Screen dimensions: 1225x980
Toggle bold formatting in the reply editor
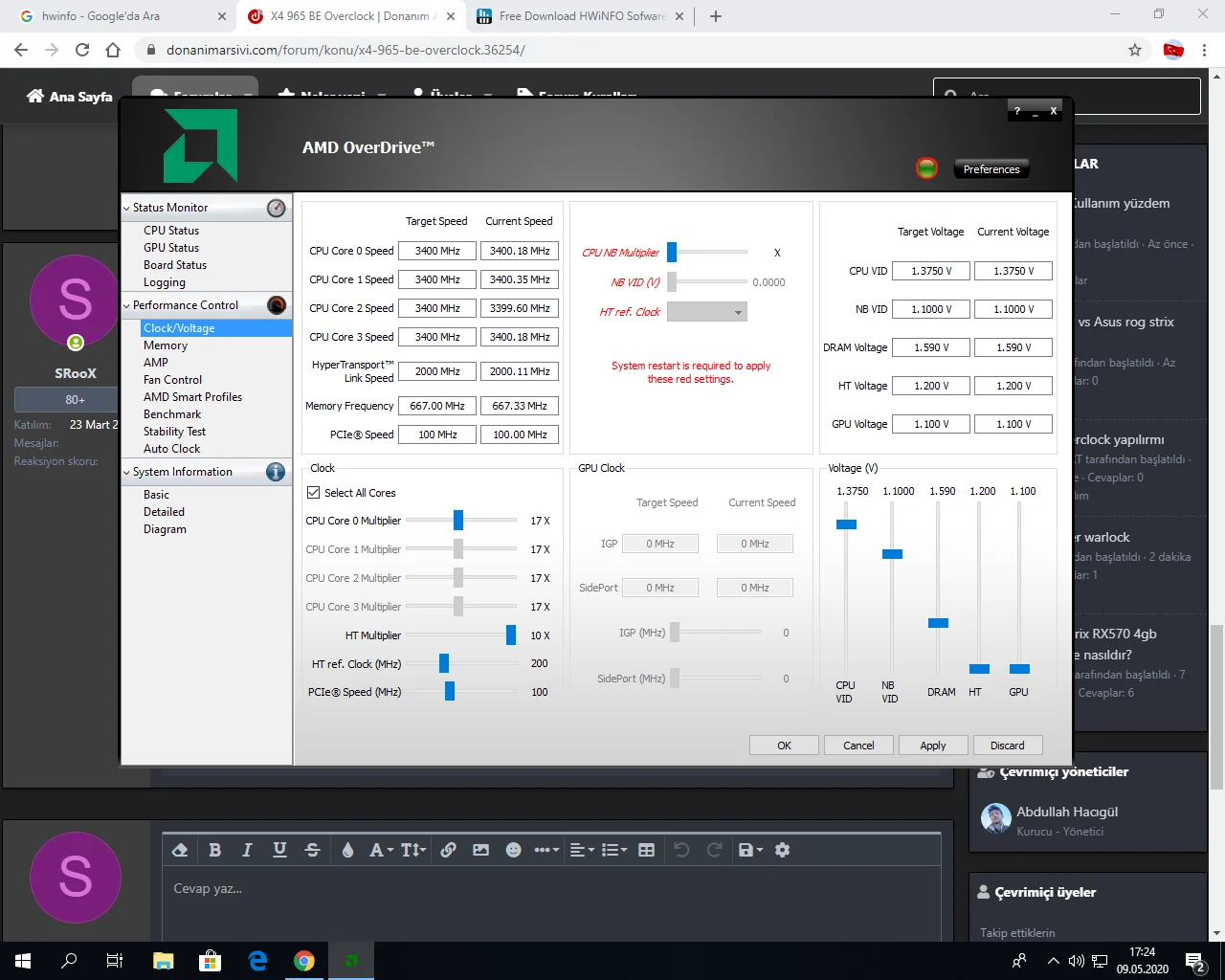[x=215, y=850]
